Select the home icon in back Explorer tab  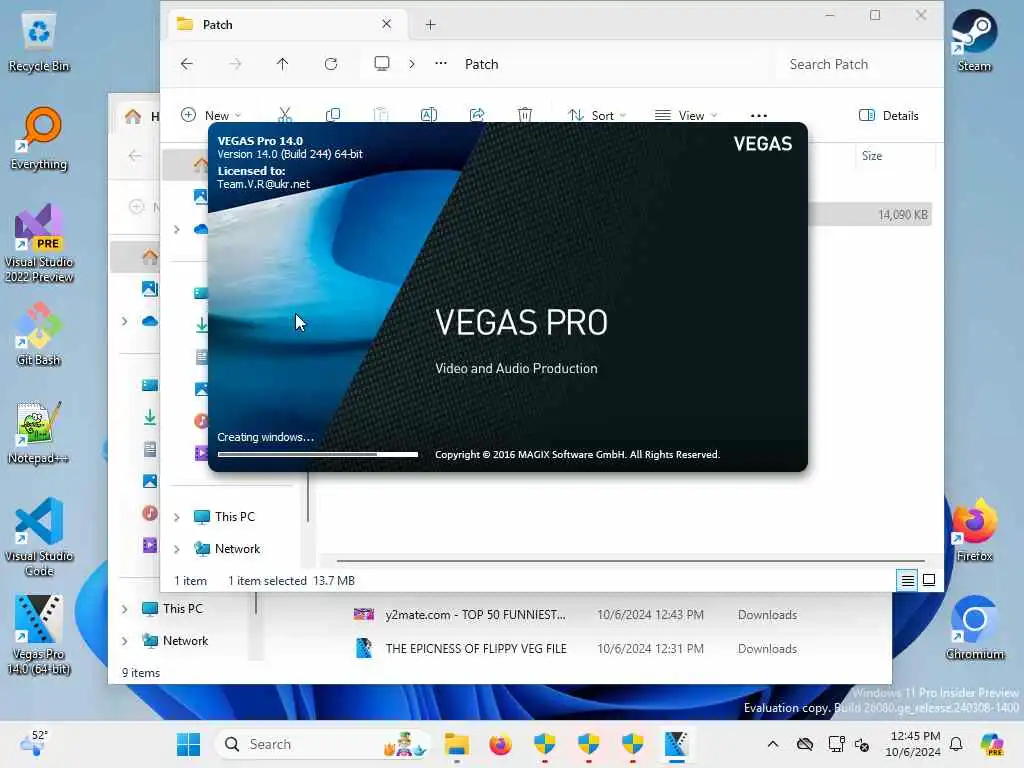click(133, 116)
